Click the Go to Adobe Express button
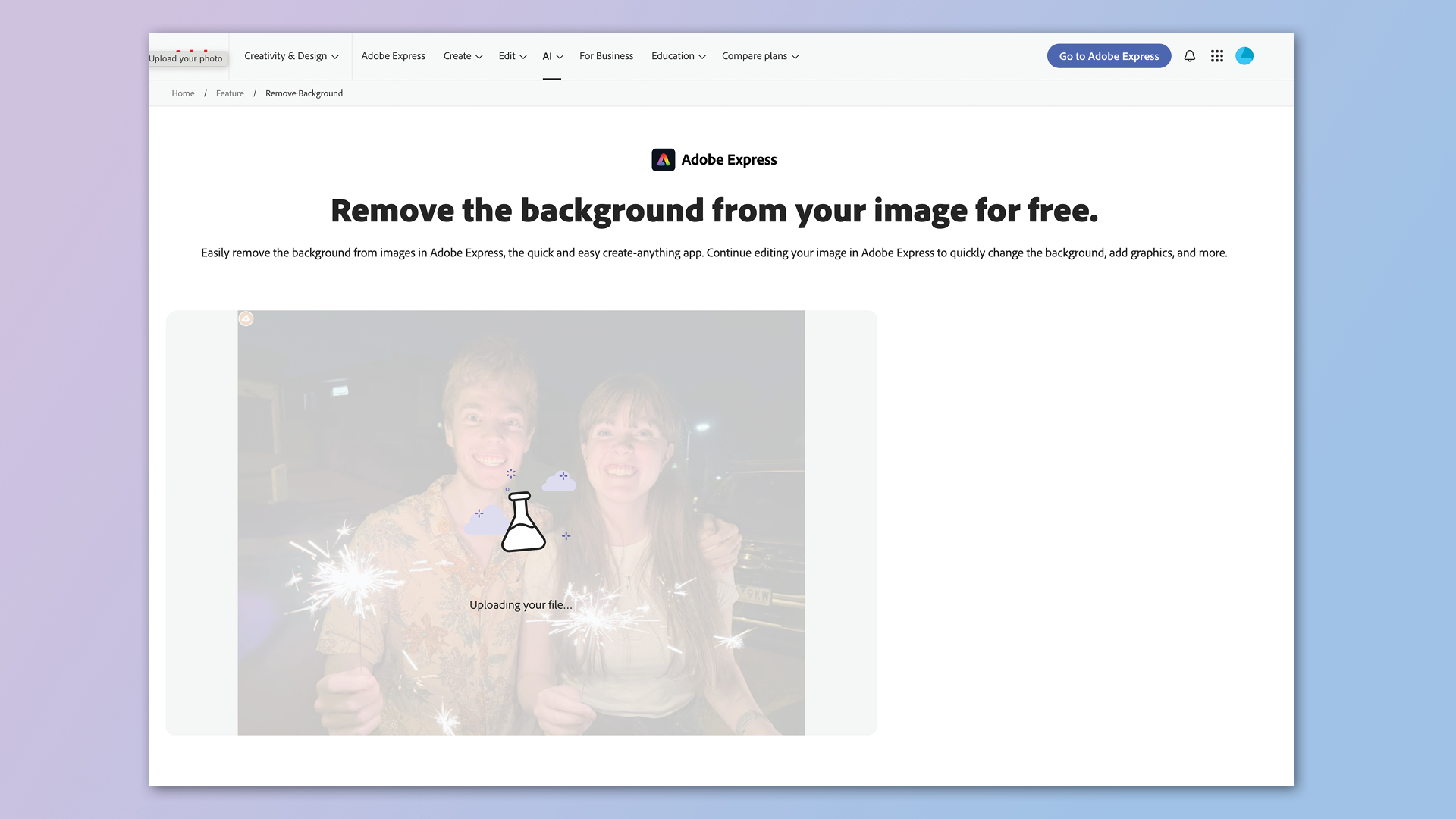1456x819 pixels. click(1109, 55)
